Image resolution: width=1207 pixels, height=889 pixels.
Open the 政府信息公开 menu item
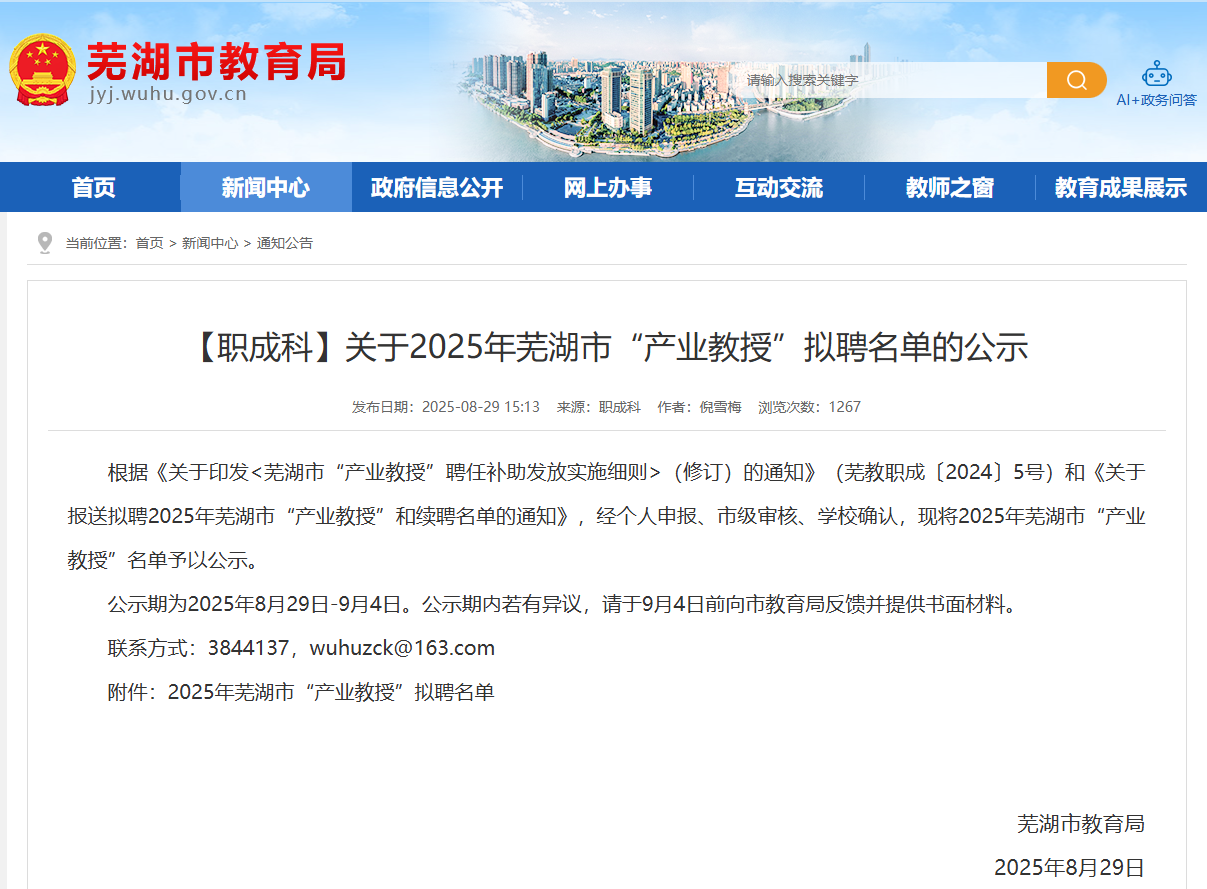[x=436, y=188]
